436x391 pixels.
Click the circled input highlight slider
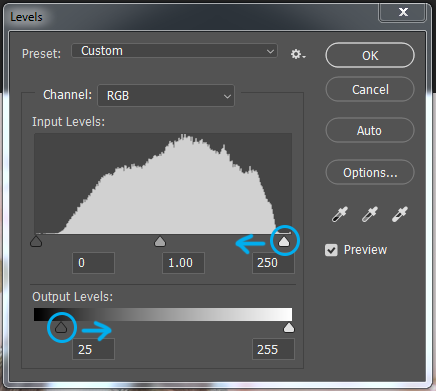[284, 241]
